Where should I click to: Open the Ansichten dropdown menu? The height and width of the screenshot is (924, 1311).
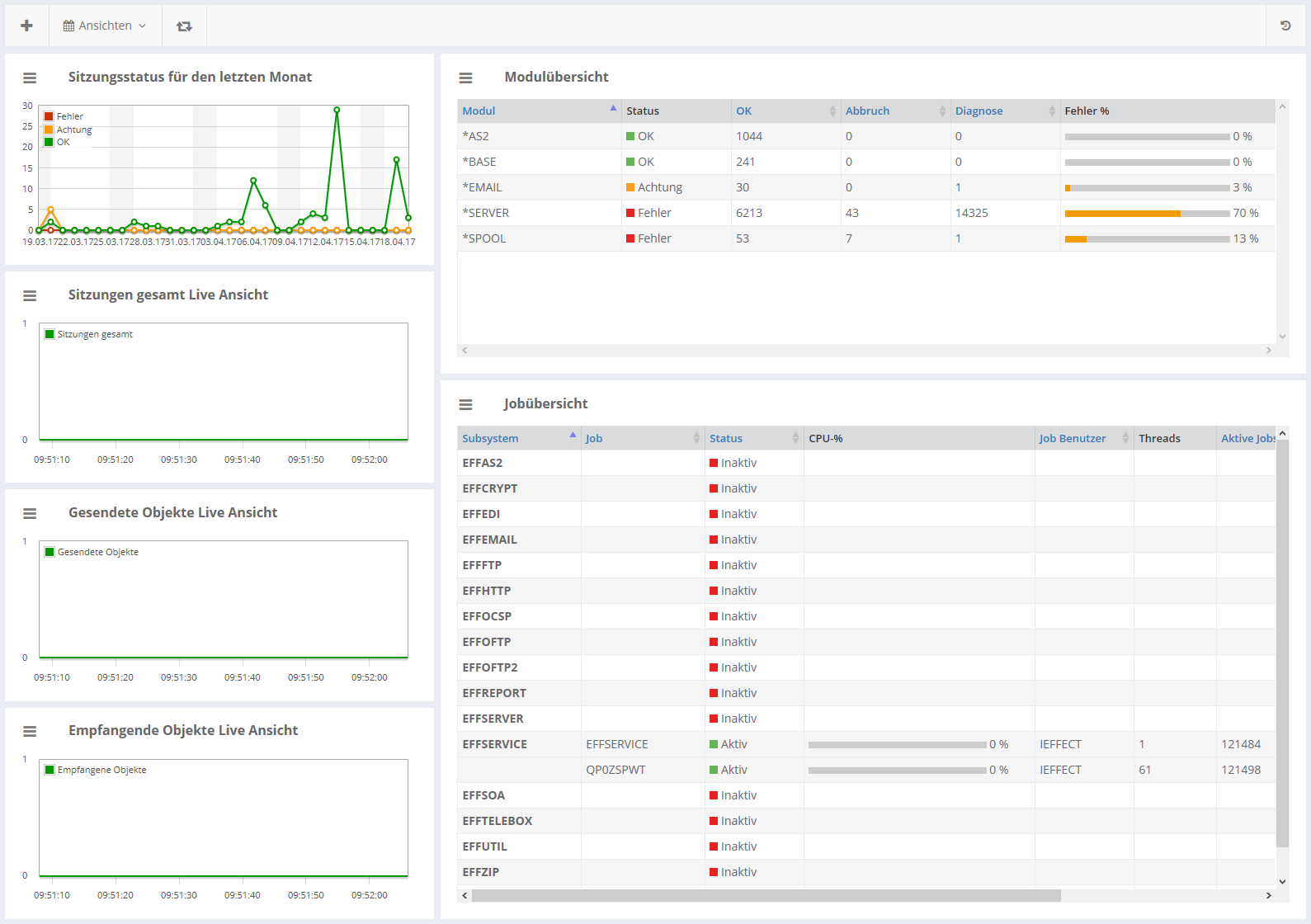click(105, 26)
